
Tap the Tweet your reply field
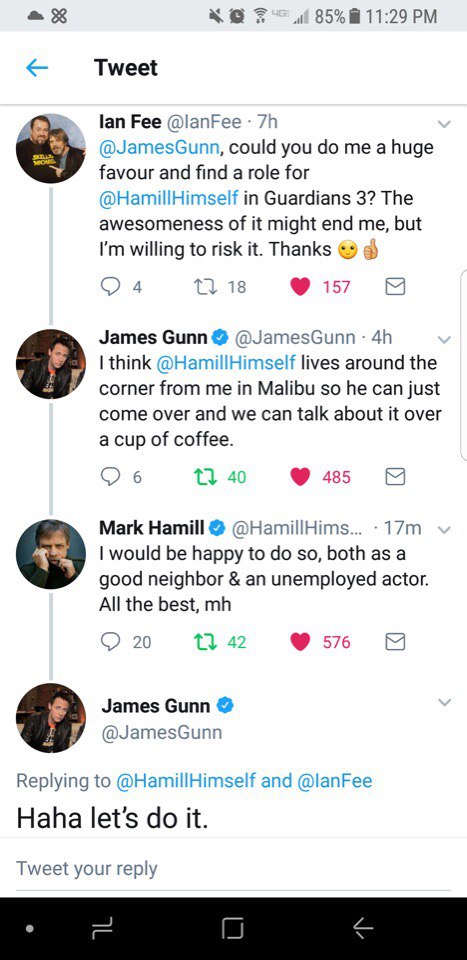pyautogui.click(x=233, y=868)
